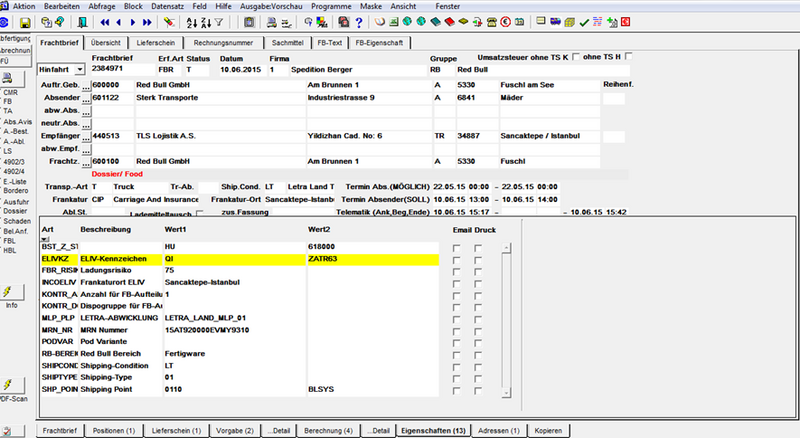Save the record with the floppy disk icon

pyautogui.click(x=24, y=22)
